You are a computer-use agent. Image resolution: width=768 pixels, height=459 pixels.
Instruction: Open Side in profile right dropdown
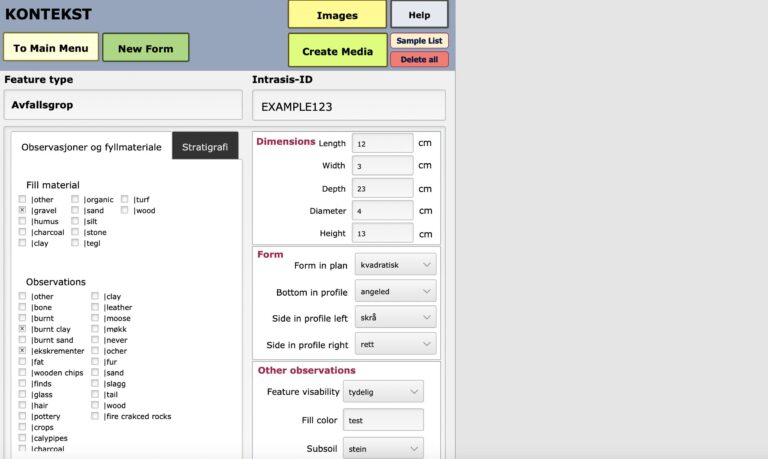395,344
